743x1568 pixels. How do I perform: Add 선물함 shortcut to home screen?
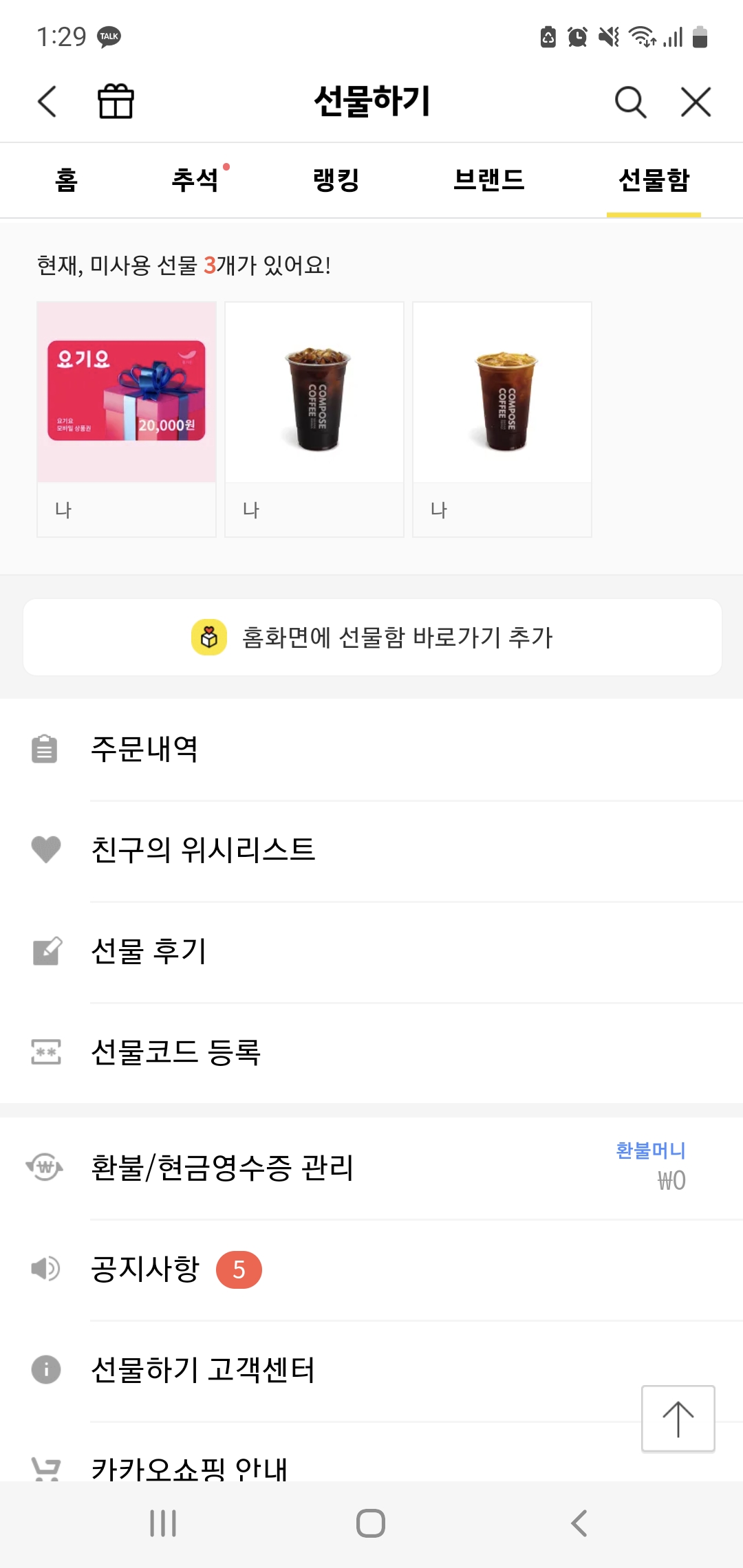tap(372, 637)
